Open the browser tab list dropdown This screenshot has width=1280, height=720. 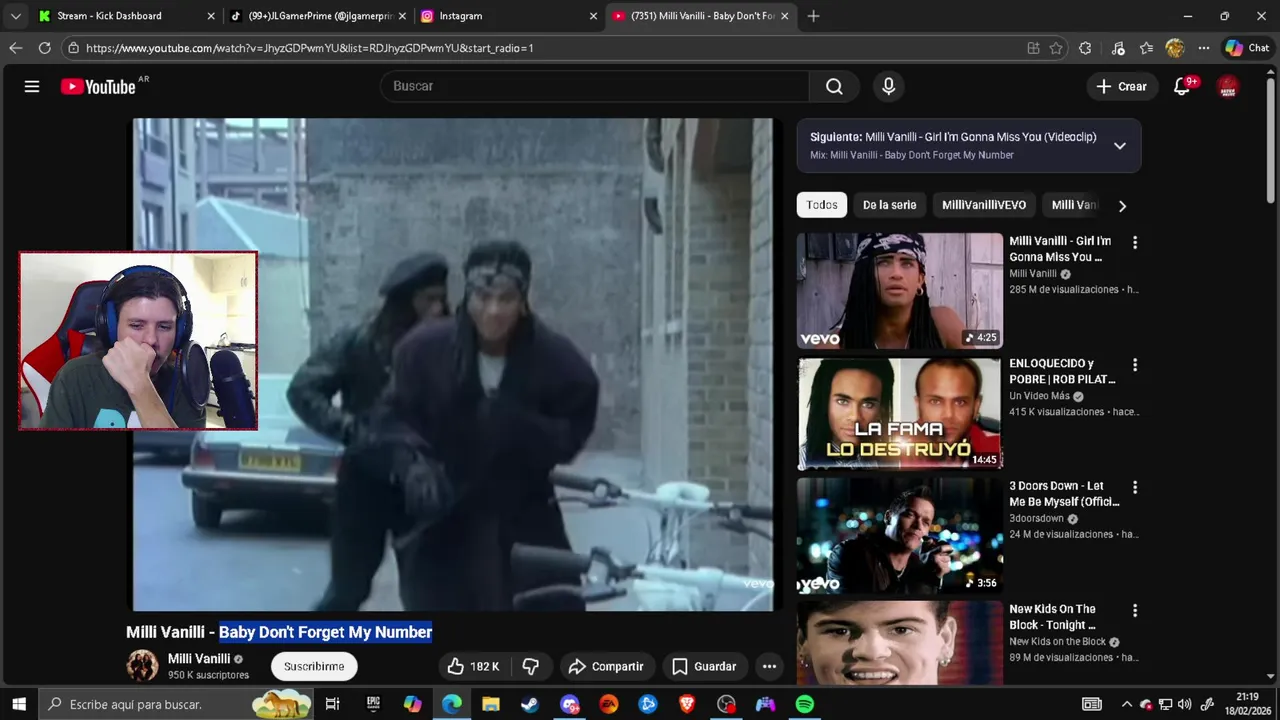(x=15, y=16)
